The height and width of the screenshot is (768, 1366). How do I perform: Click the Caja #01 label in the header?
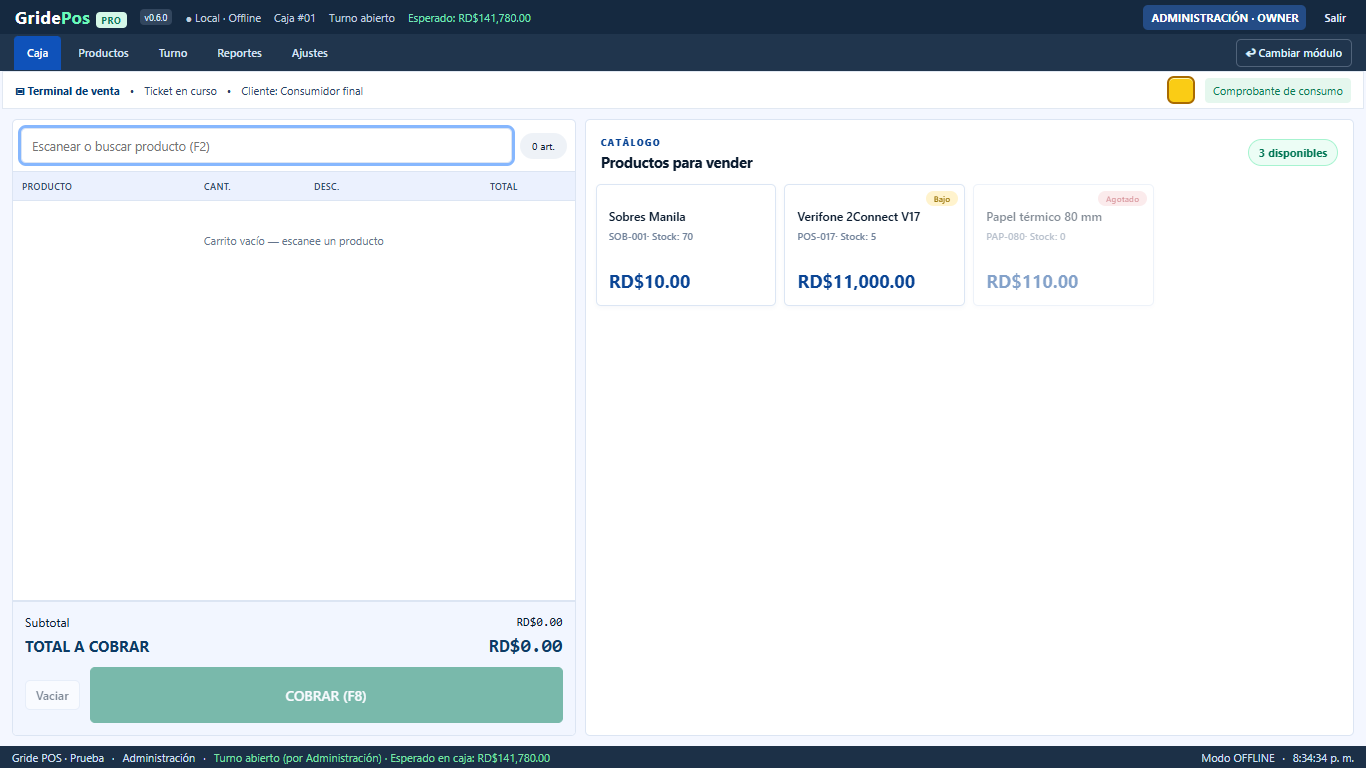pyautogui.click(x=295, y=18)
